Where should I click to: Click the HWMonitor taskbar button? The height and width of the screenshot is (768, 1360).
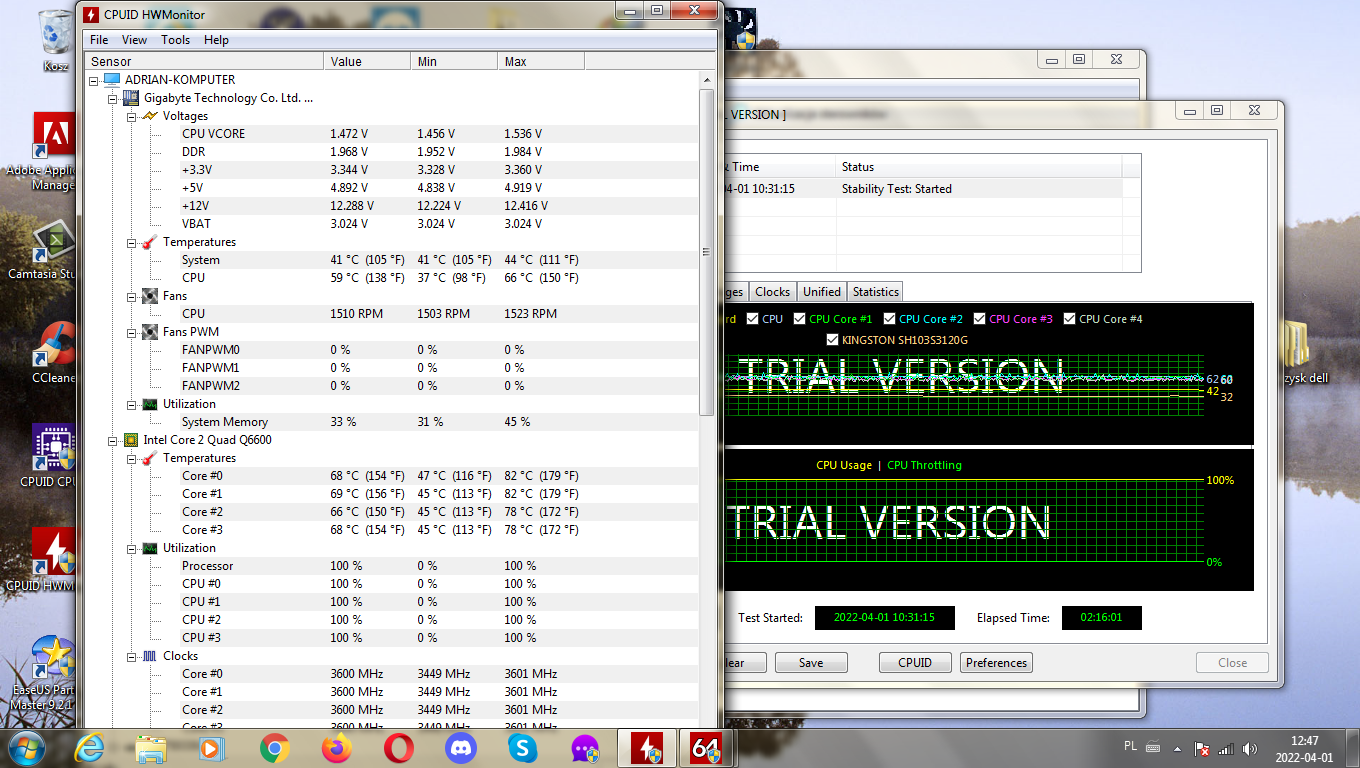coord(647,747)
